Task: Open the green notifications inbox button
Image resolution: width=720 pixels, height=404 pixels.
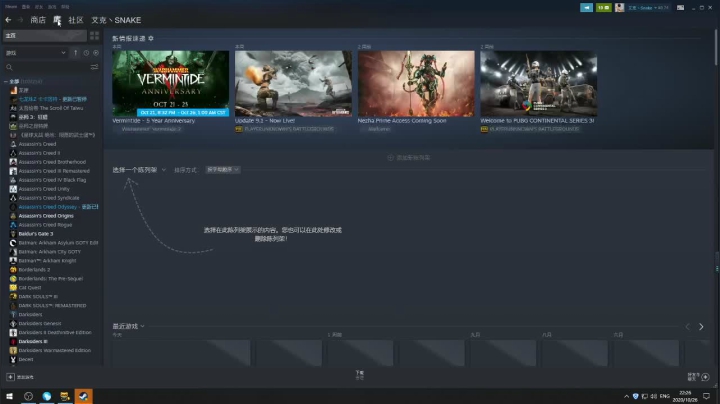Action: pos(603,7)
